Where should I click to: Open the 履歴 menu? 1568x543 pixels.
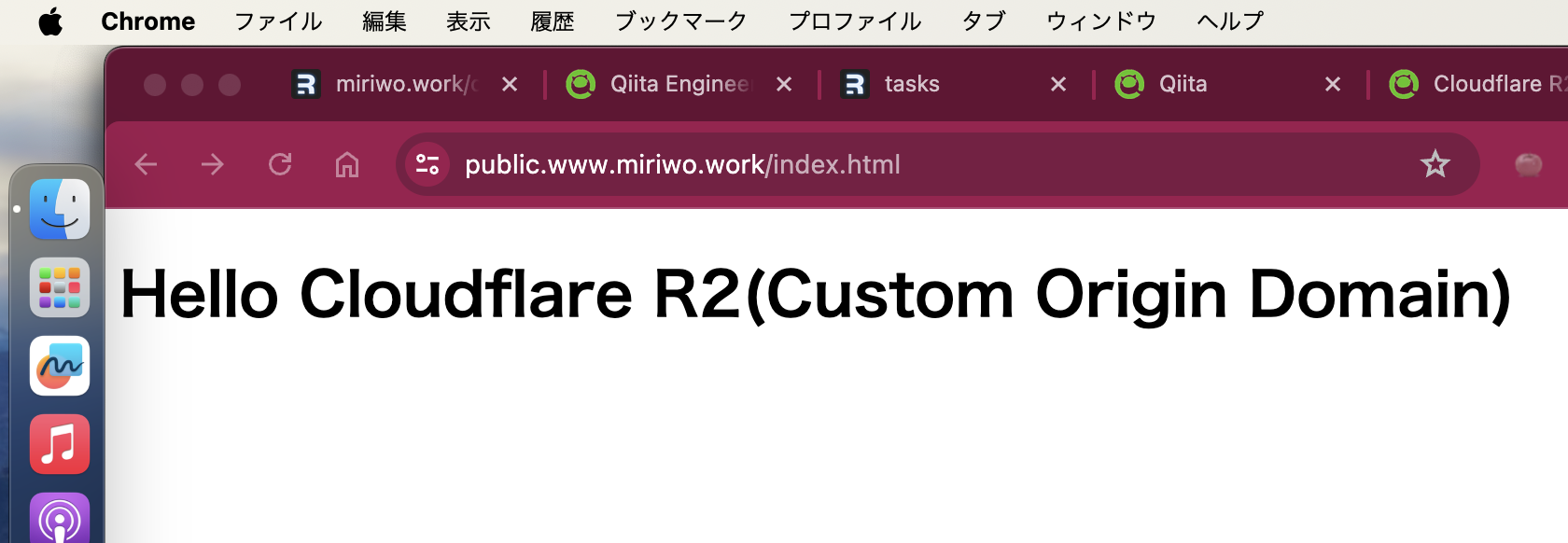pyautogui.click(x=553, y=21)
